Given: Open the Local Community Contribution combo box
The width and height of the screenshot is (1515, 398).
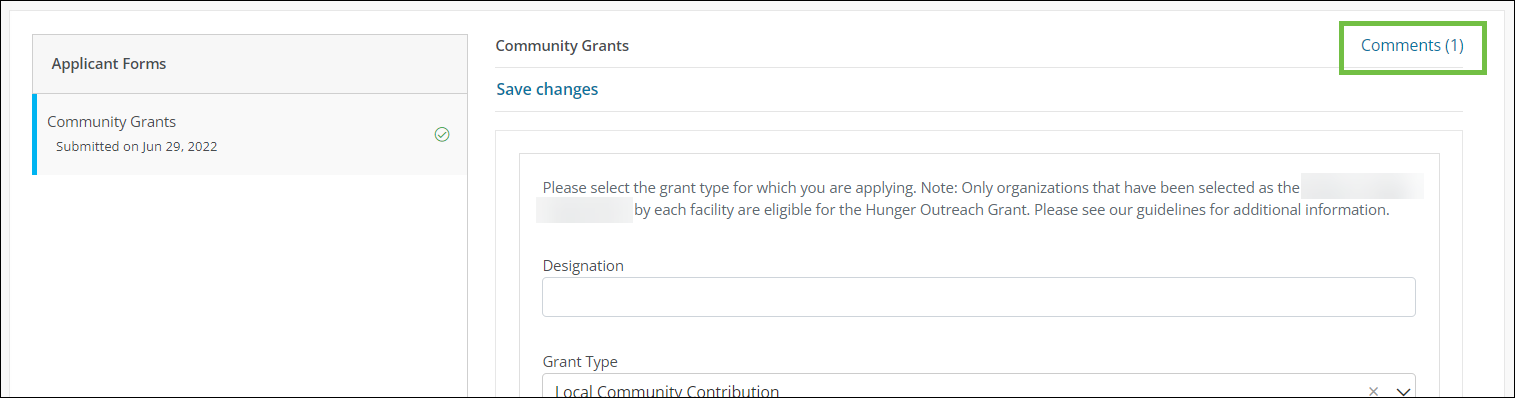Looking at the screenshot, I should (x=979, y=388).
